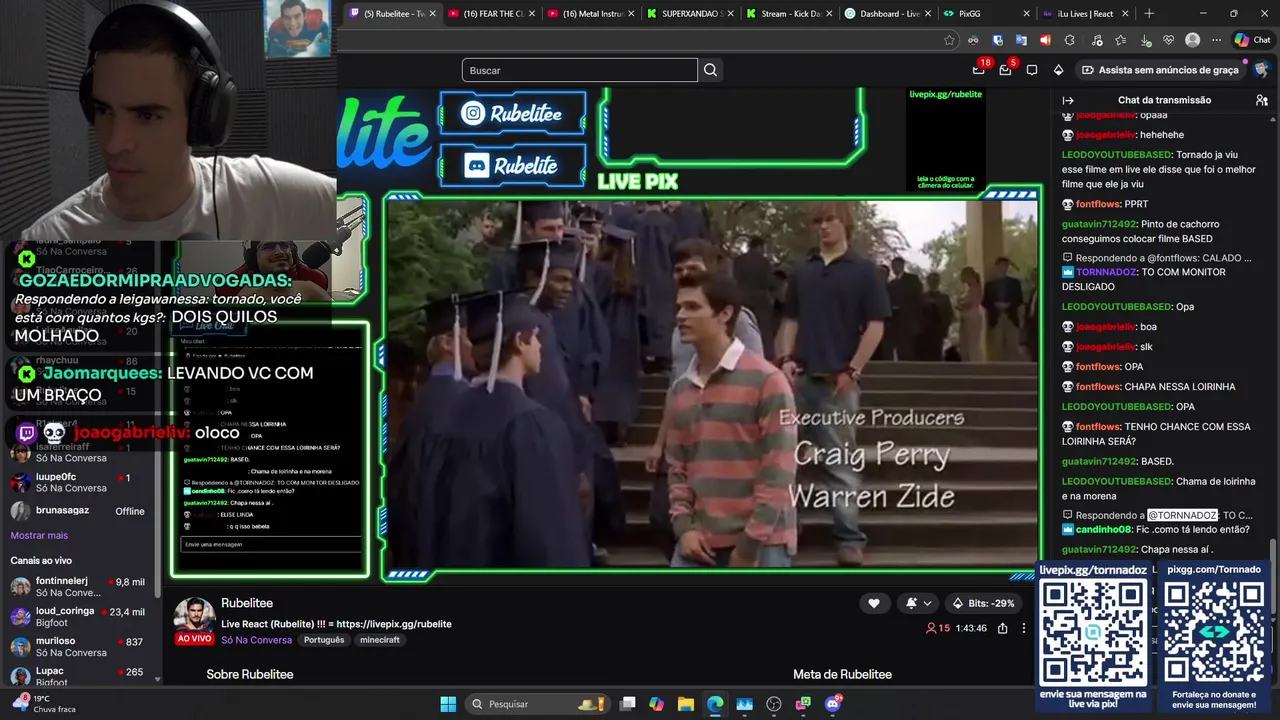The height and width of the screenshot is (720, 1280).
Task: Click the Só Na Conversa category link under Rubelitee
Action: pyautogui.click(x=257, y=640)
